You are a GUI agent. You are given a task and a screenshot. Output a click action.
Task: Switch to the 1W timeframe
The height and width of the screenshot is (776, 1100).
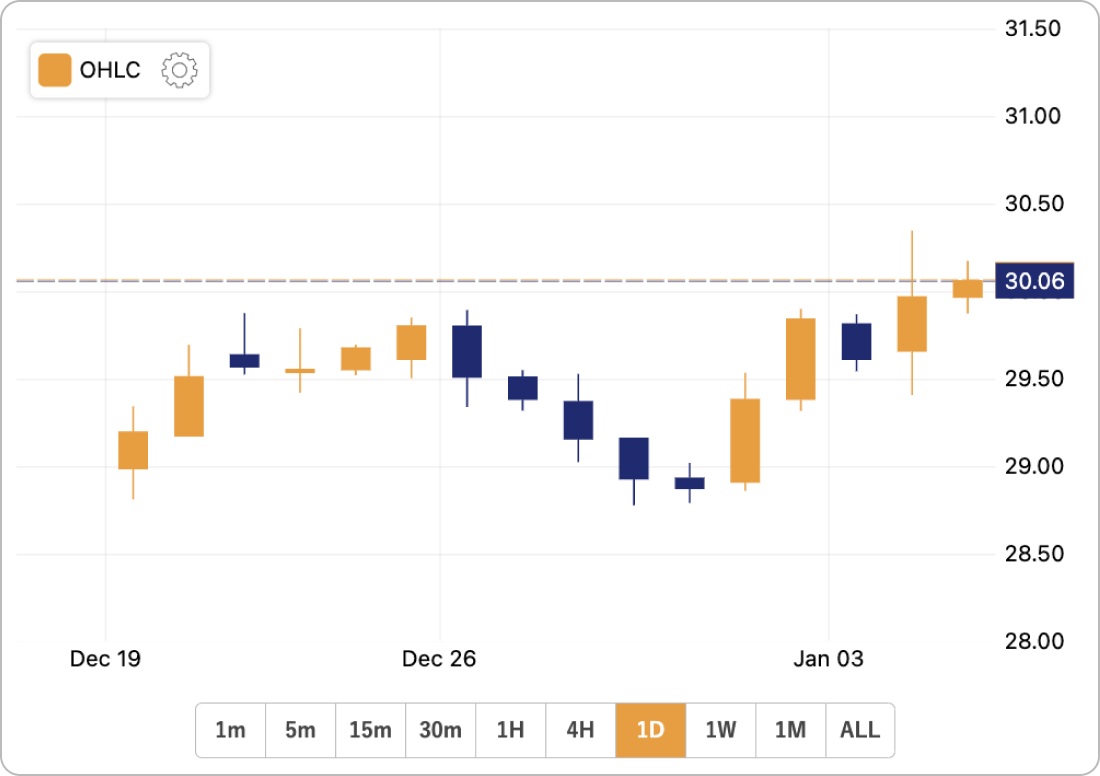[720, 730]
